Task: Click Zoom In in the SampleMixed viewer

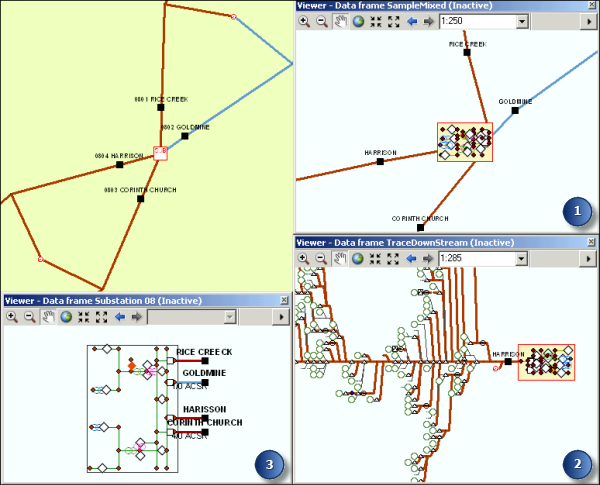Action: (x=305, y=21)
